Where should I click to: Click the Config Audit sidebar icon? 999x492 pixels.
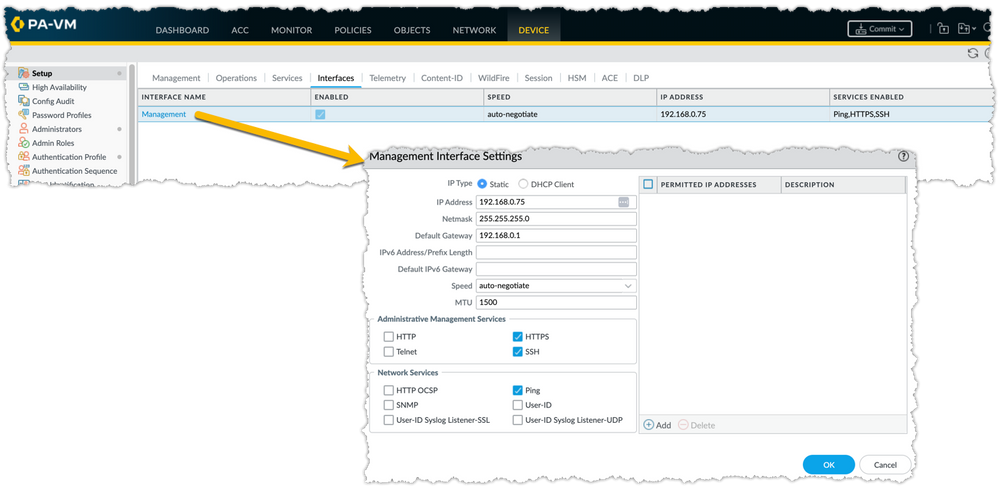pyautogui.click(x=24, y=101)
